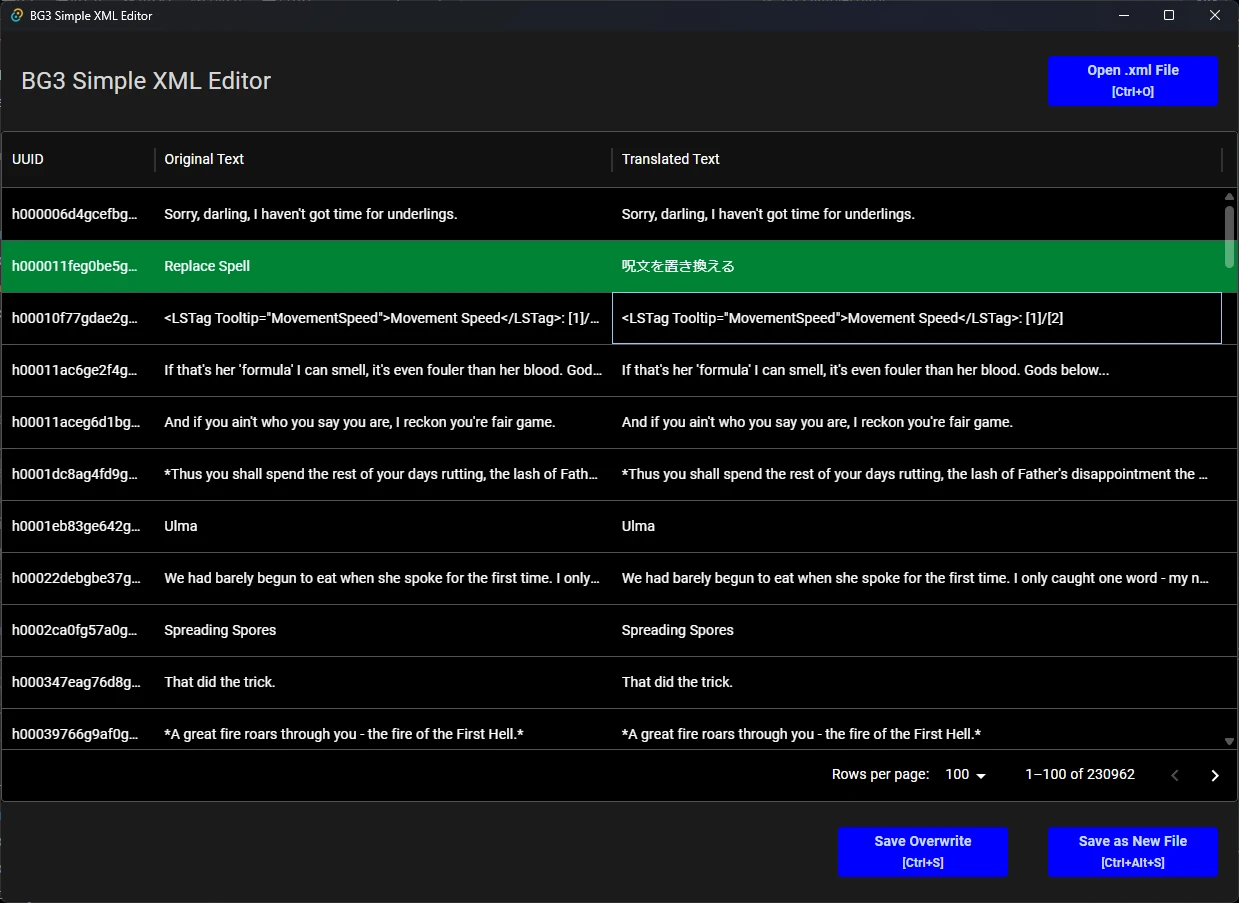The image size is (1239, 903).
Task: Click translated 'We had barely begun' cell
Action: (916, 578)
